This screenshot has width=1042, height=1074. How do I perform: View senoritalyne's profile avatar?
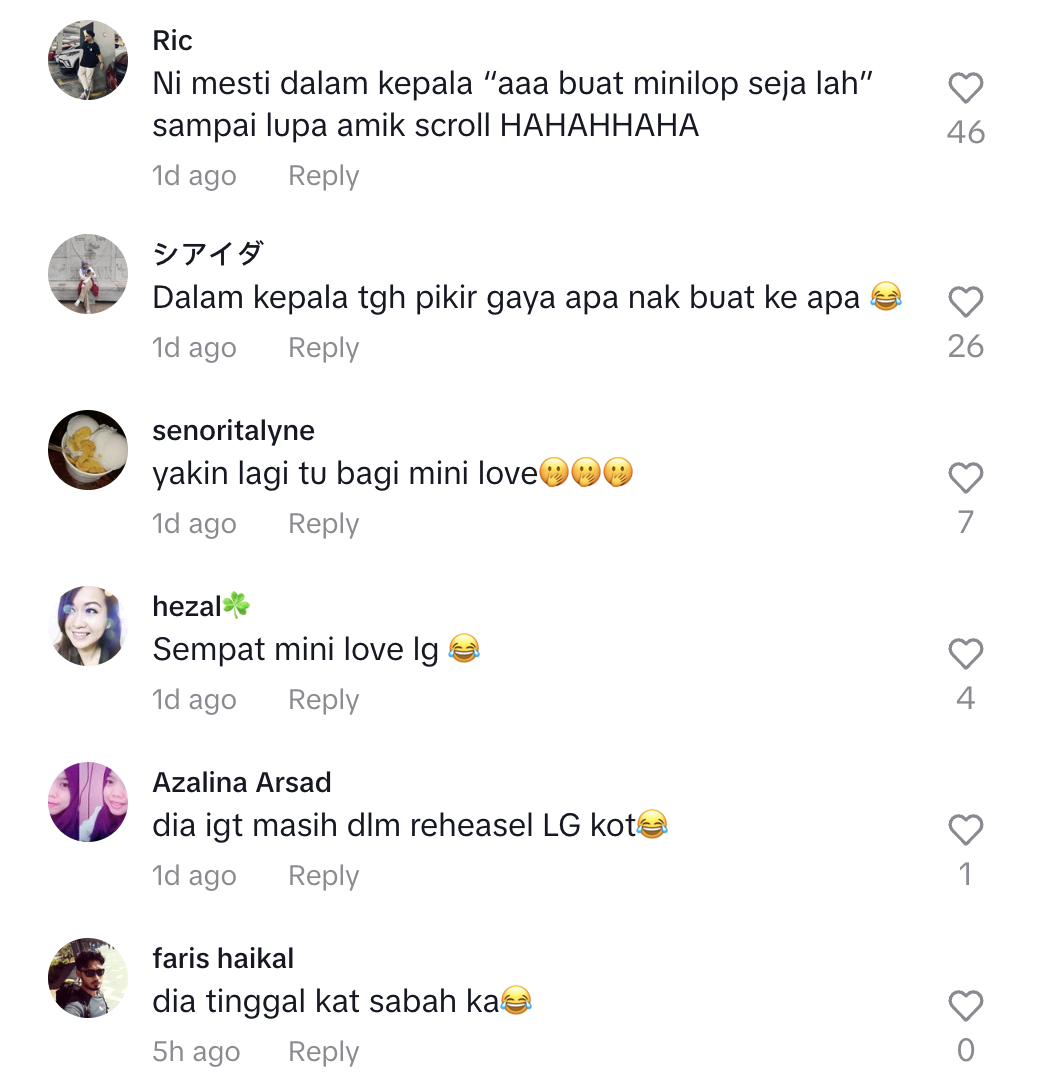tap(88, 450)
